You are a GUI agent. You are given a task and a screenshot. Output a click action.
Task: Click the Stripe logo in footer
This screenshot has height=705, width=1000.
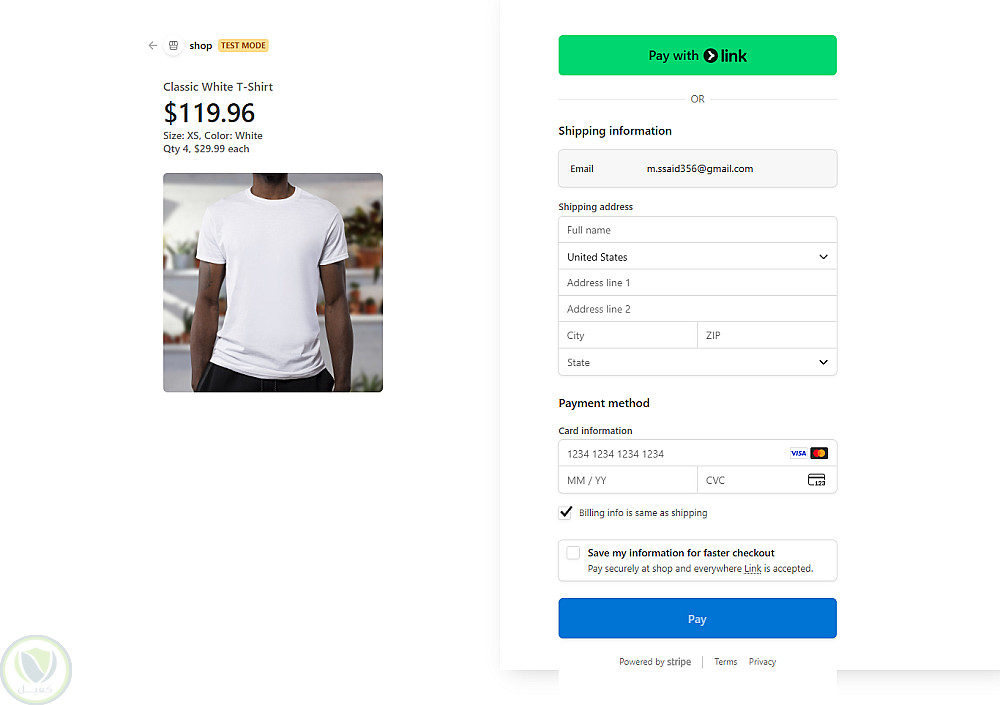[679, 662]
